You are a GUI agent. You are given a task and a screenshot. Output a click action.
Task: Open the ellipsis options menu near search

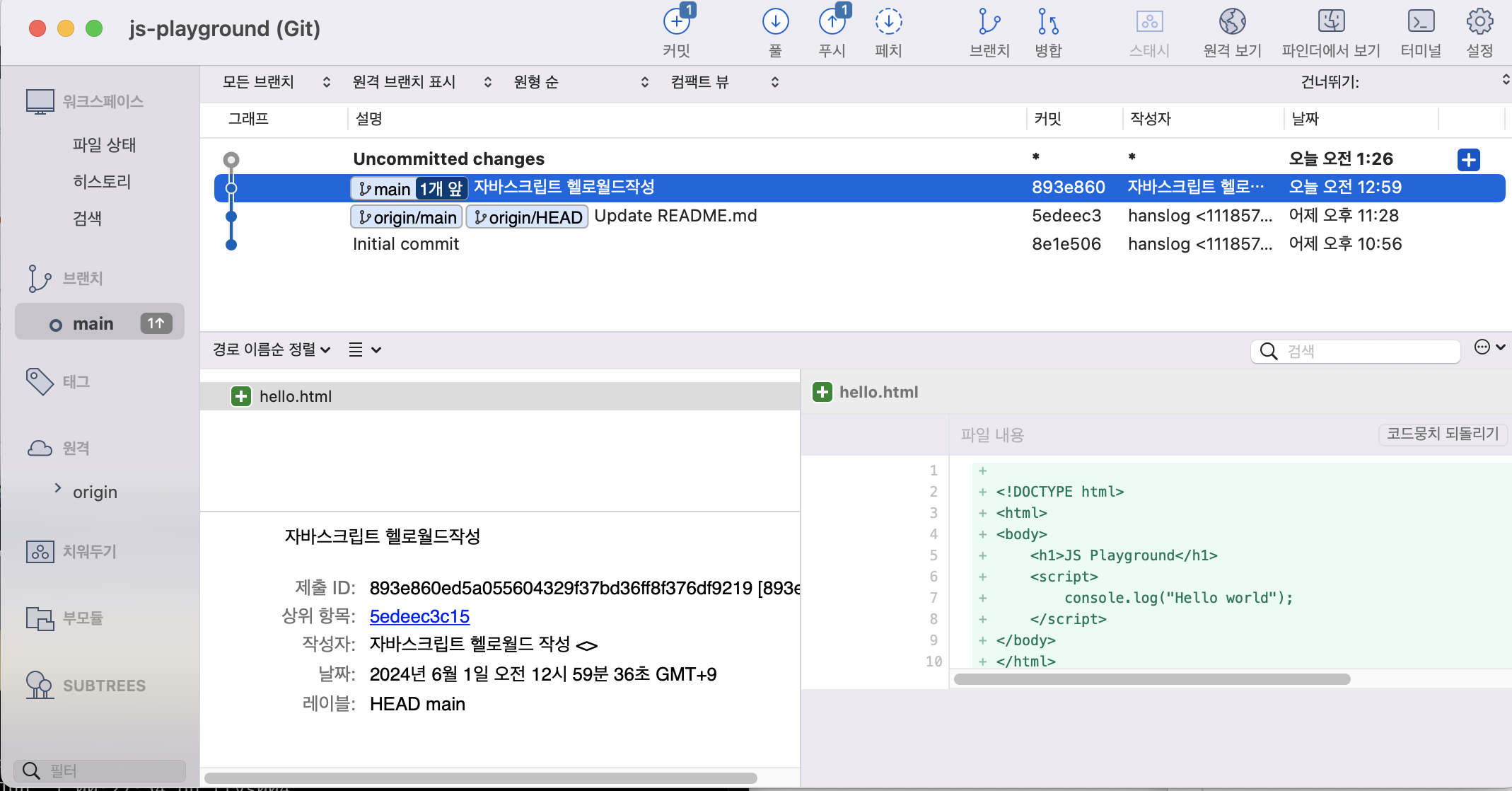click(x=1489, y=347)
